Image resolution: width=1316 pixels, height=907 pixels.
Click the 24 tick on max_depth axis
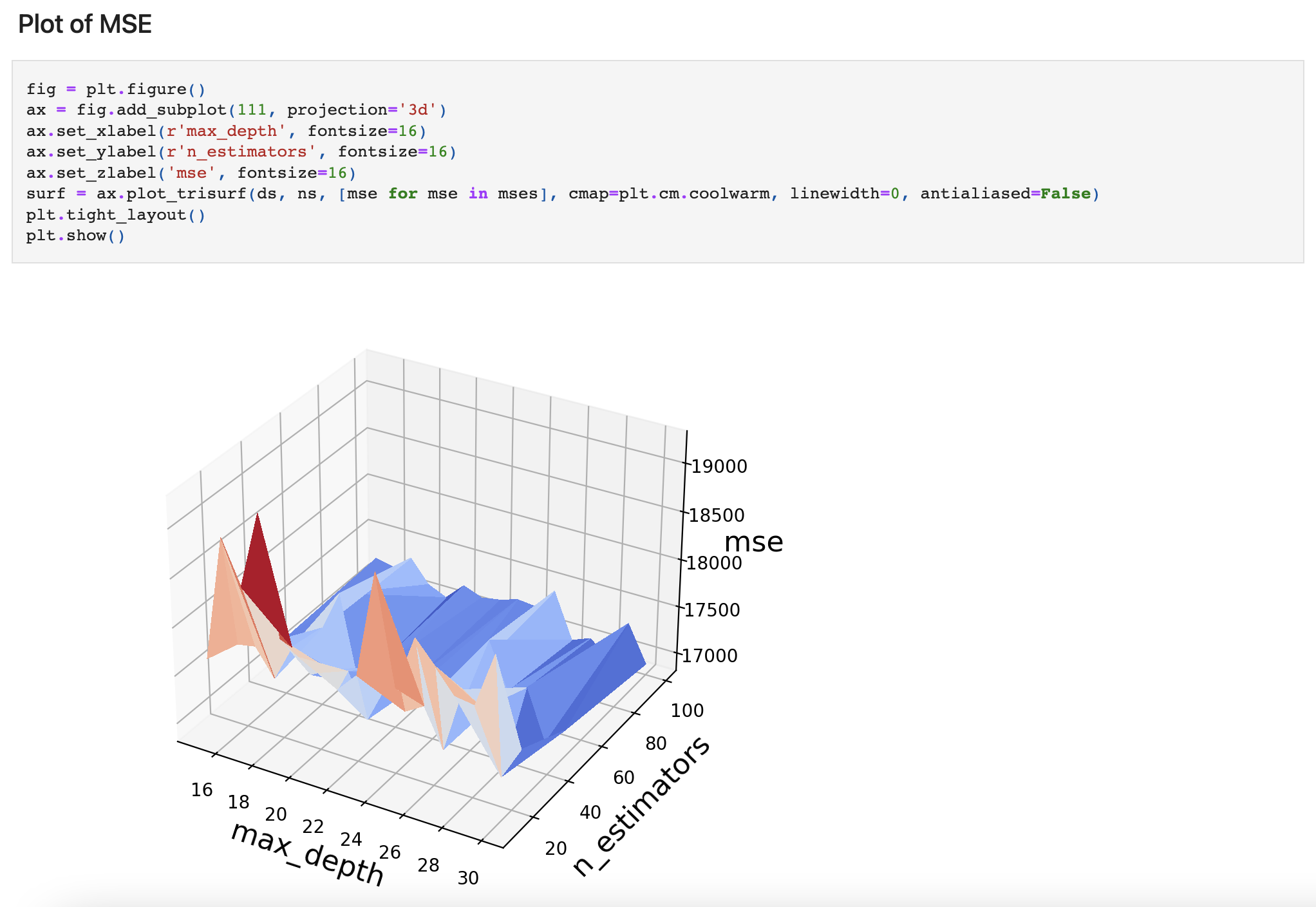coord(352,839)
